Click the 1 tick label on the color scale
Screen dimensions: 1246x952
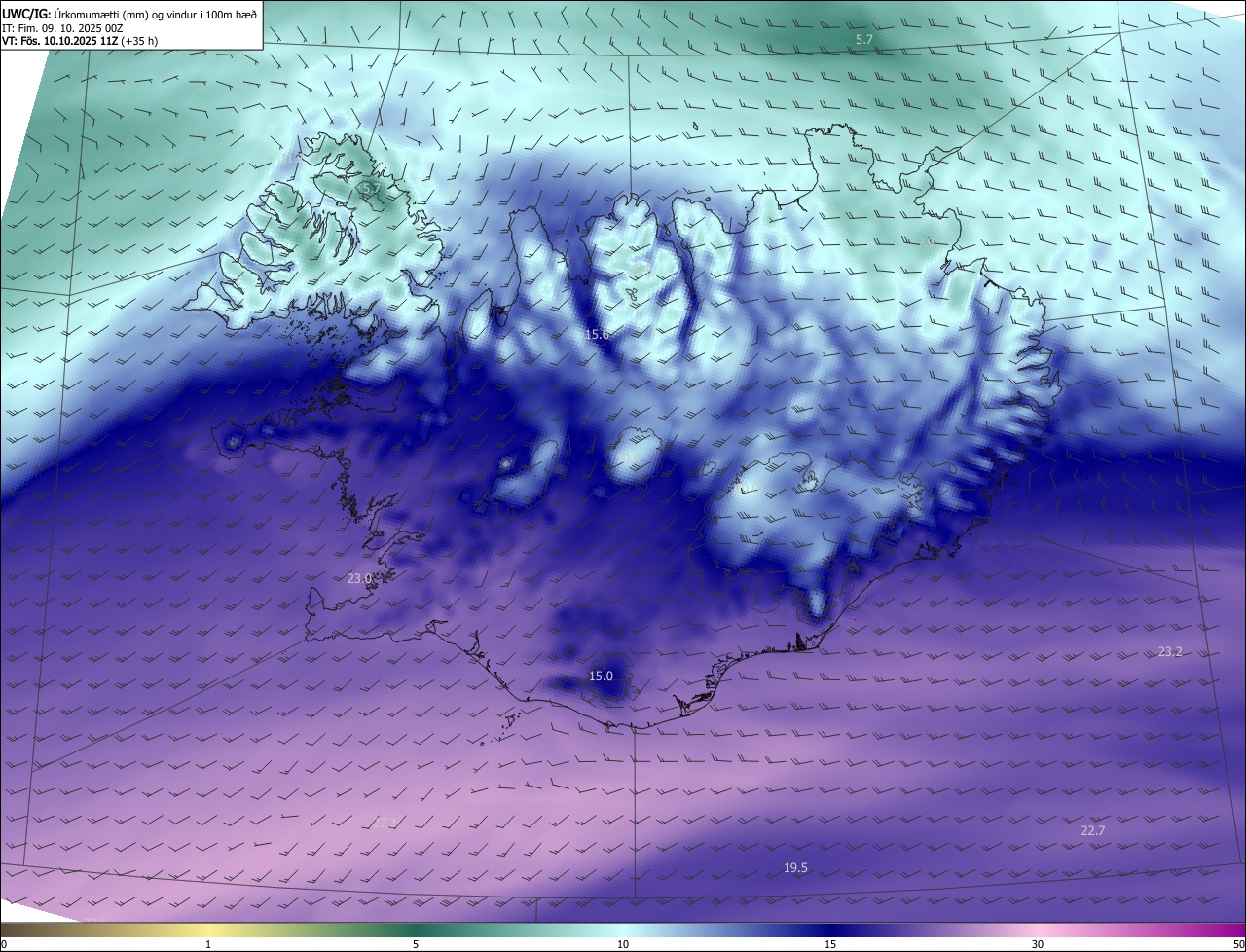click(x=208, y=944)
